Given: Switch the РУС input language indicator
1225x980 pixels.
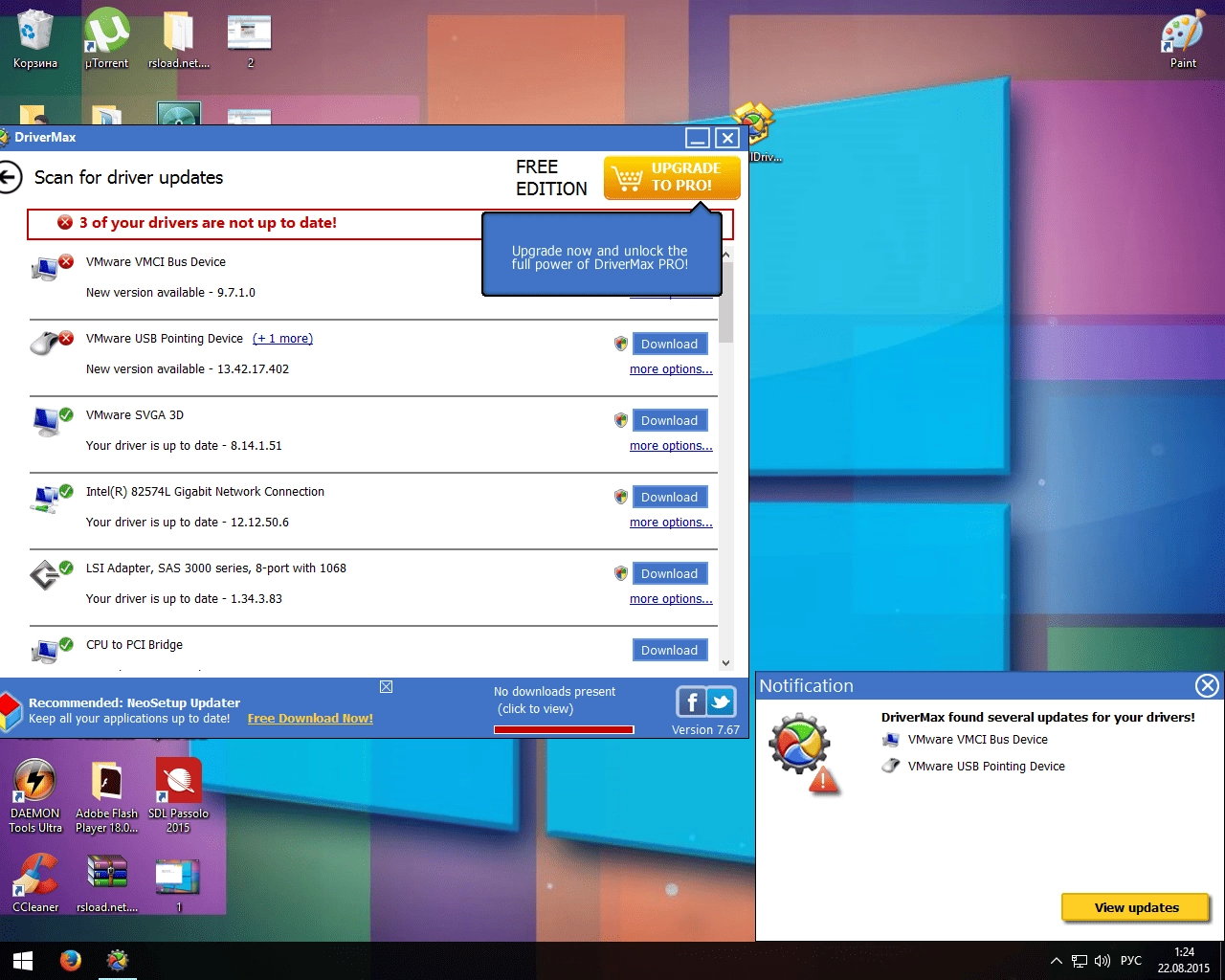Looking at the screenshot, I should [x=1131, y=961].
